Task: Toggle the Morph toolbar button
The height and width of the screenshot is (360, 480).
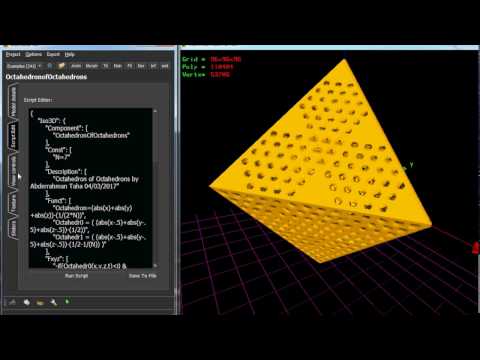Action: pyautogui.click(x=92, y=66)
